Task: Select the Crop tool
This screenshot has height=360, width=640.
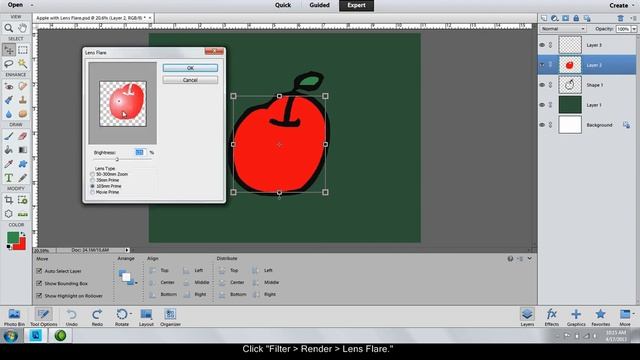Action: 9,200
